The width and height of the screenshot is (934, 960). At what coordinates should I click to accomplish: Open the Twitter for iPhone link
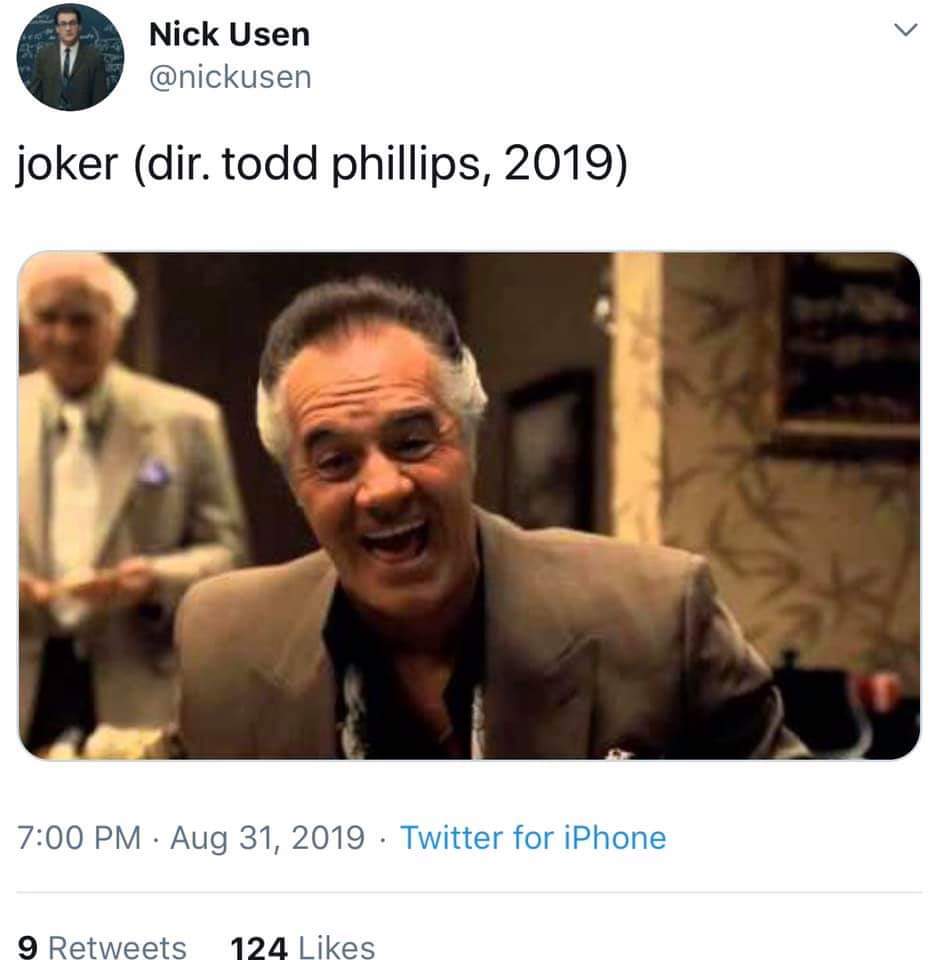pyautogui.click(x=533, y=838)
